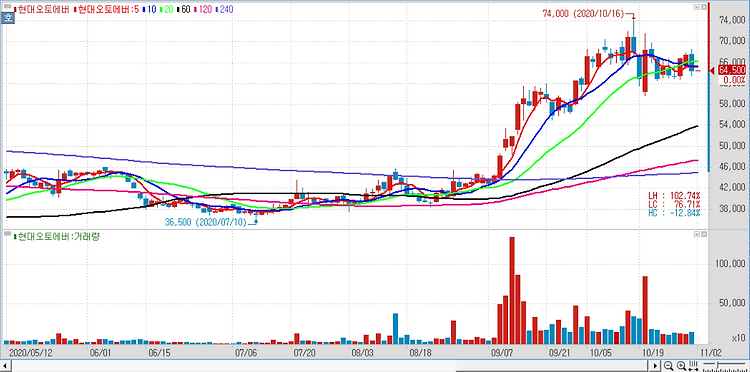Click the LC : 76.71% stat
The height and width of the screenshot is (372, 750).
pyautogui.click(x=674, y=204)
